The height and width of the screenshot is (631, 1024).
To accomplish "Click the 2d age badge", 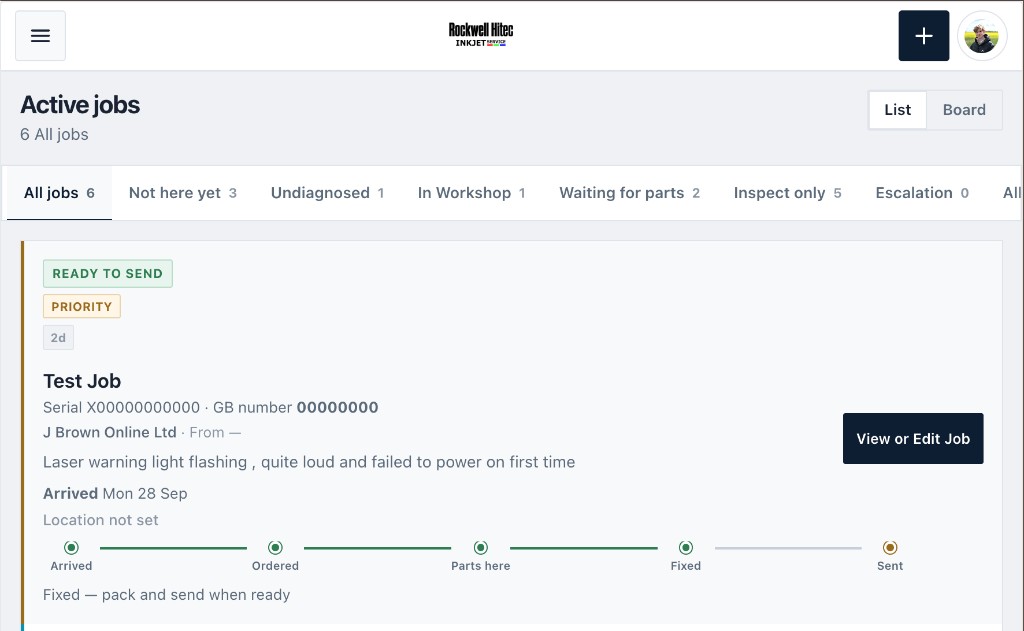I will click(58, 338).
